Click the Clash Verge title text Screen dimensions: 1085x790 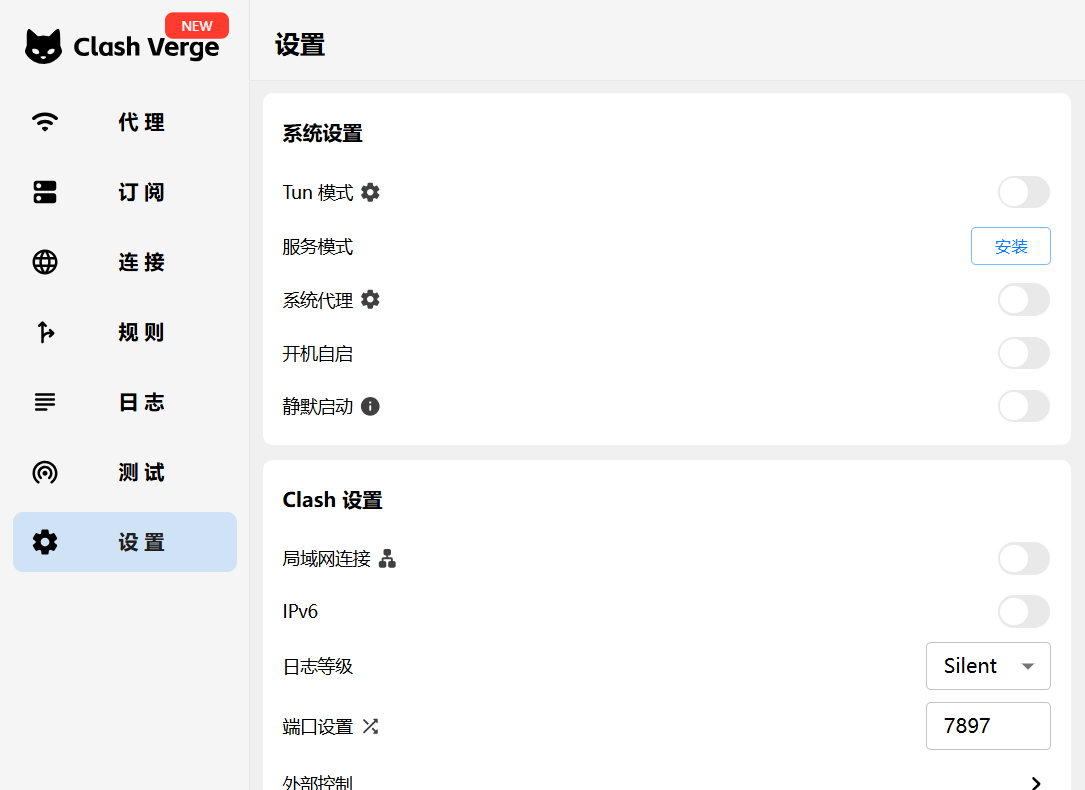pos(146,47)
